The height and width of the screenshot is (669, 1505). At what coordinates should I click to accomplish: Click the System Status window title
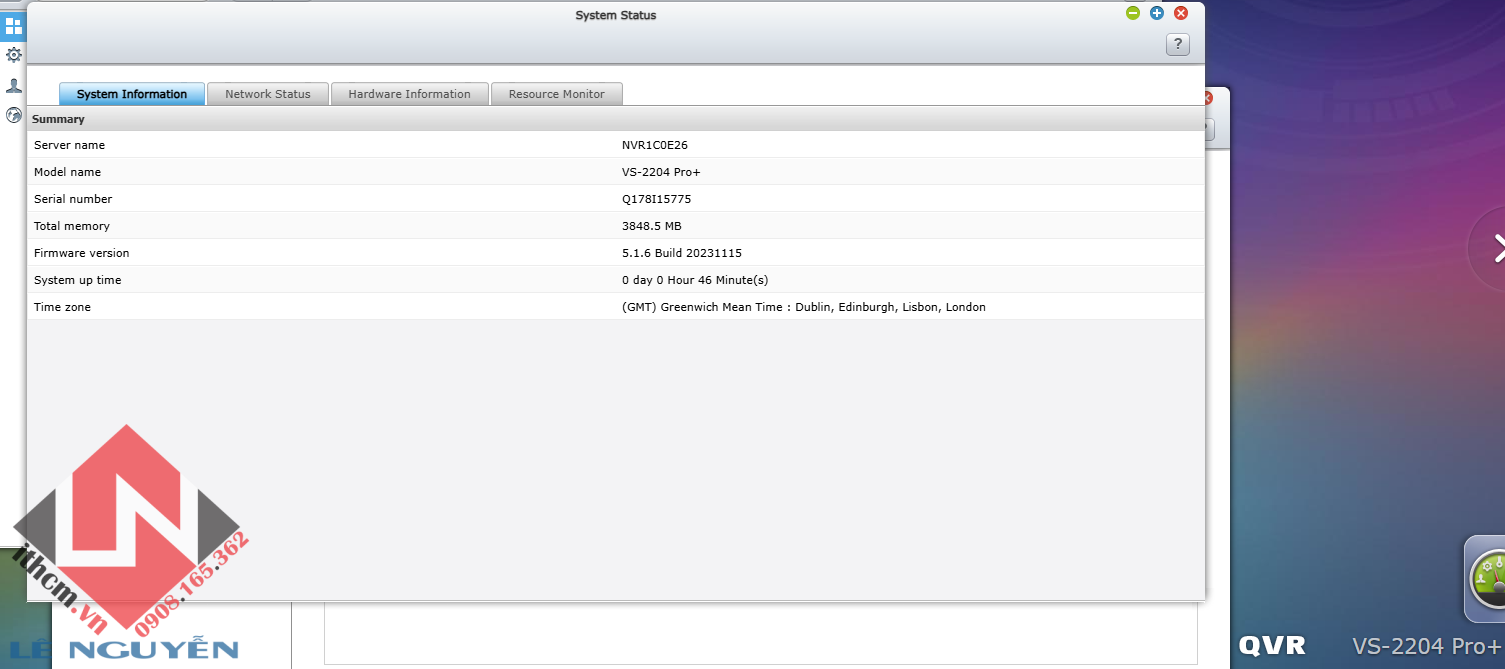click(616, 15)
